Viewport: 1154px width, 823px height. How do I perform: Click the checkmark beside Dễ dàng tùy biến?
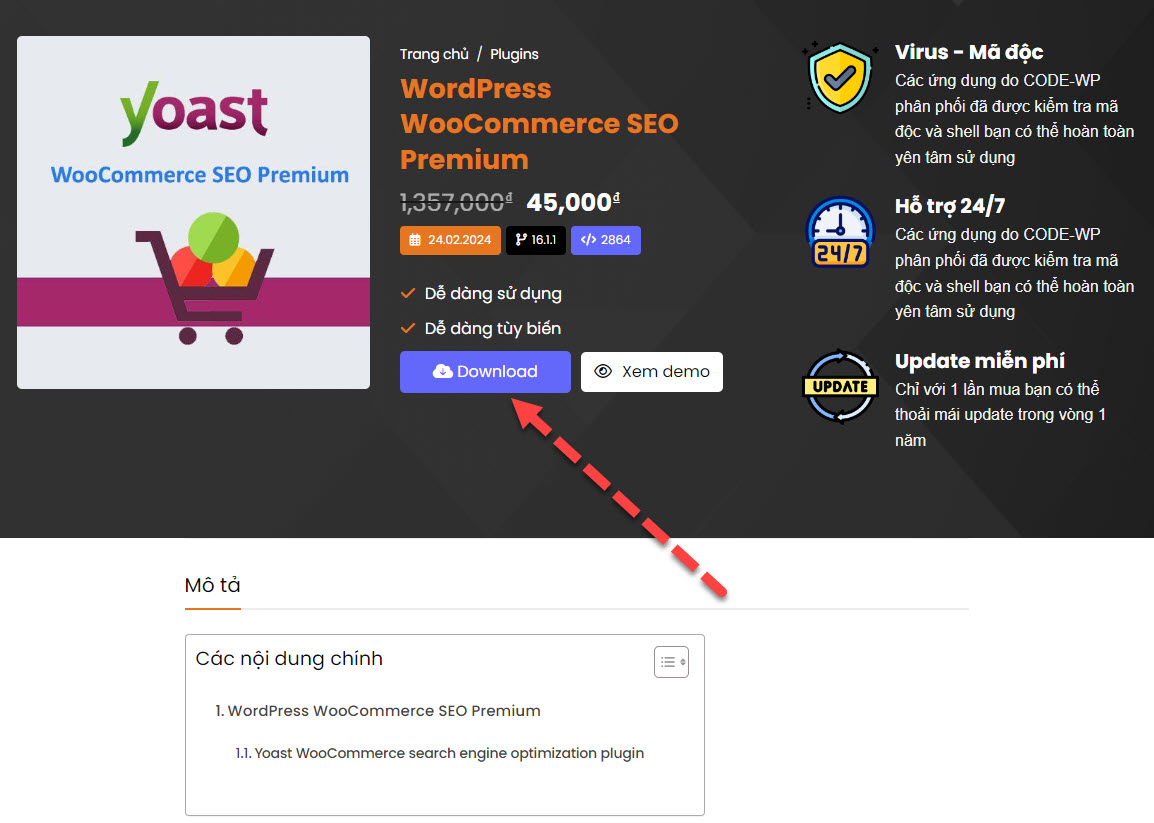pos(408,328)
